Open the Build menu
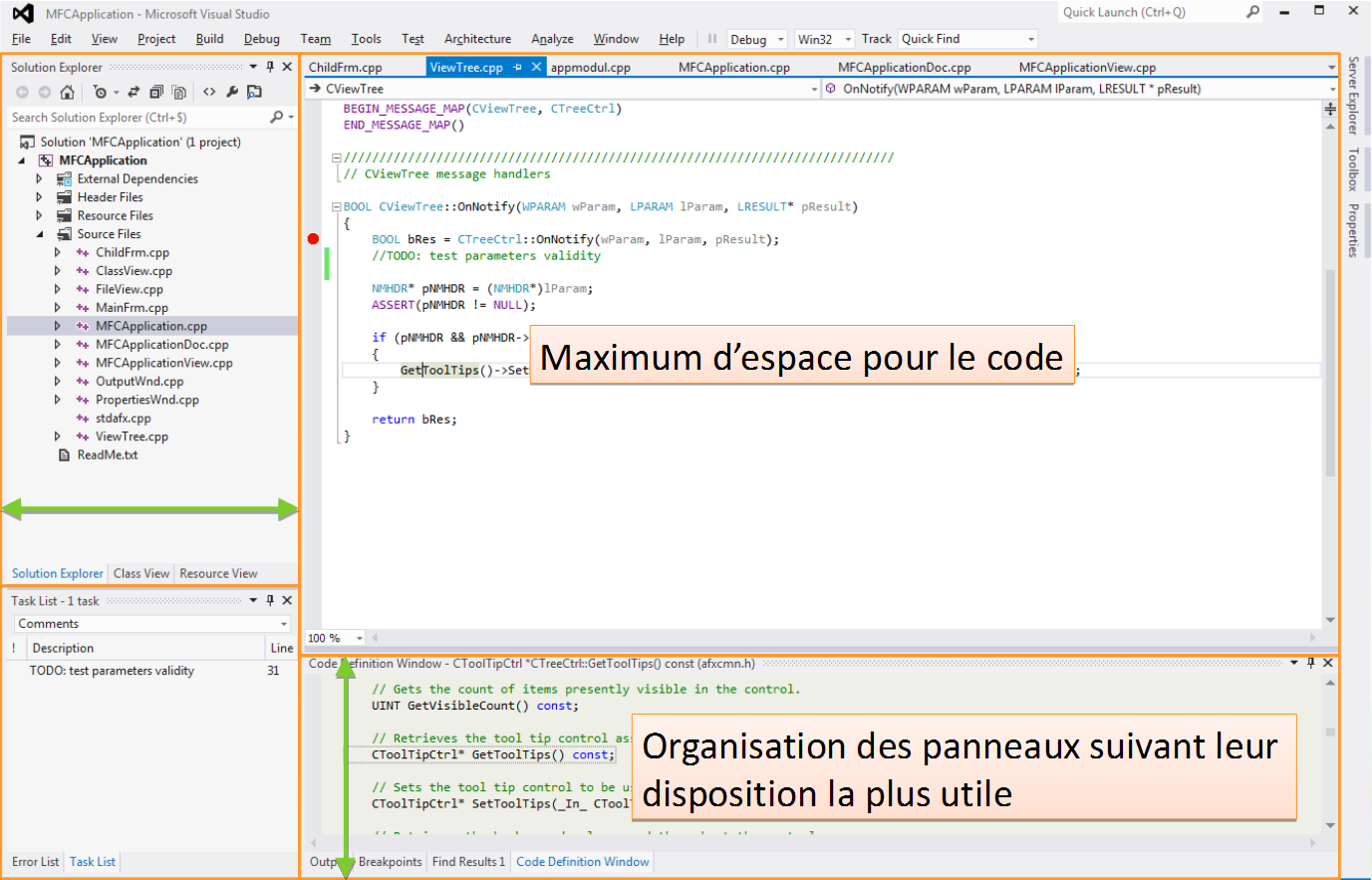Viewport: 1372px width, 880px height. [x=209, y=39]
